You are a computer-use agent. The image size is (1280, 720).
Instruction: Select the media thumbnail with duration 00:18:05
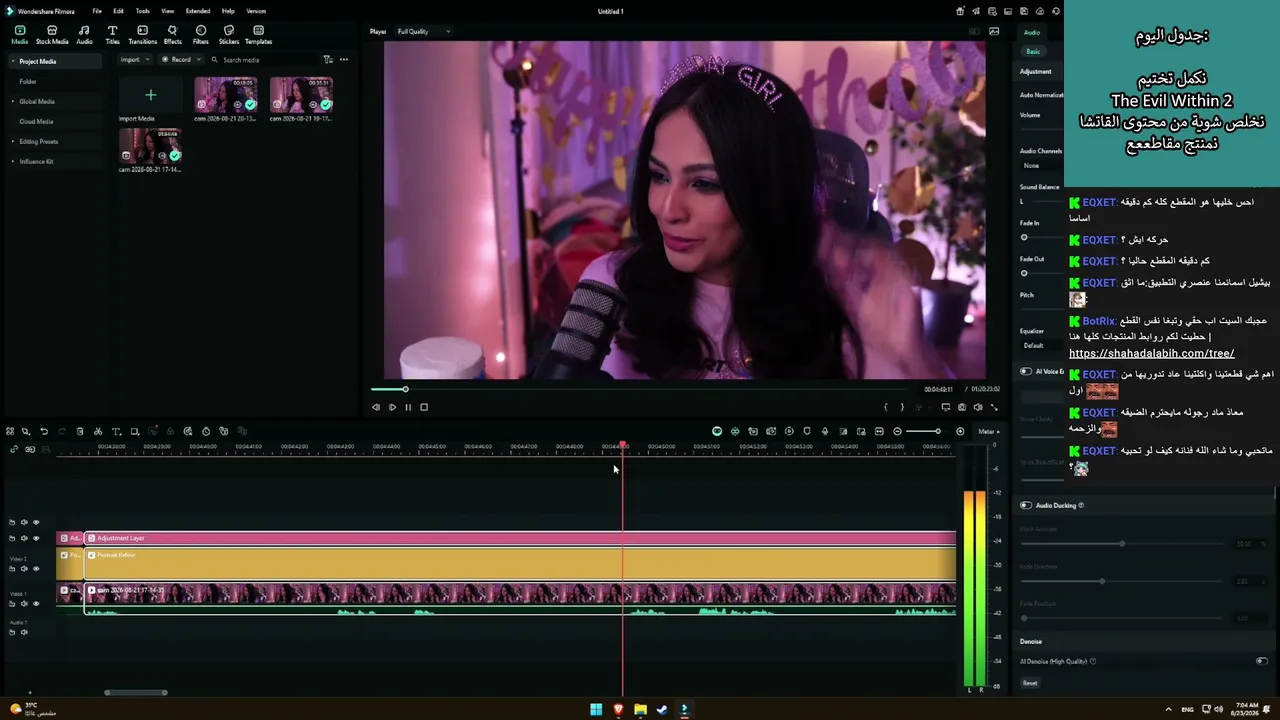pyautogui.click(x=226, y=95)
